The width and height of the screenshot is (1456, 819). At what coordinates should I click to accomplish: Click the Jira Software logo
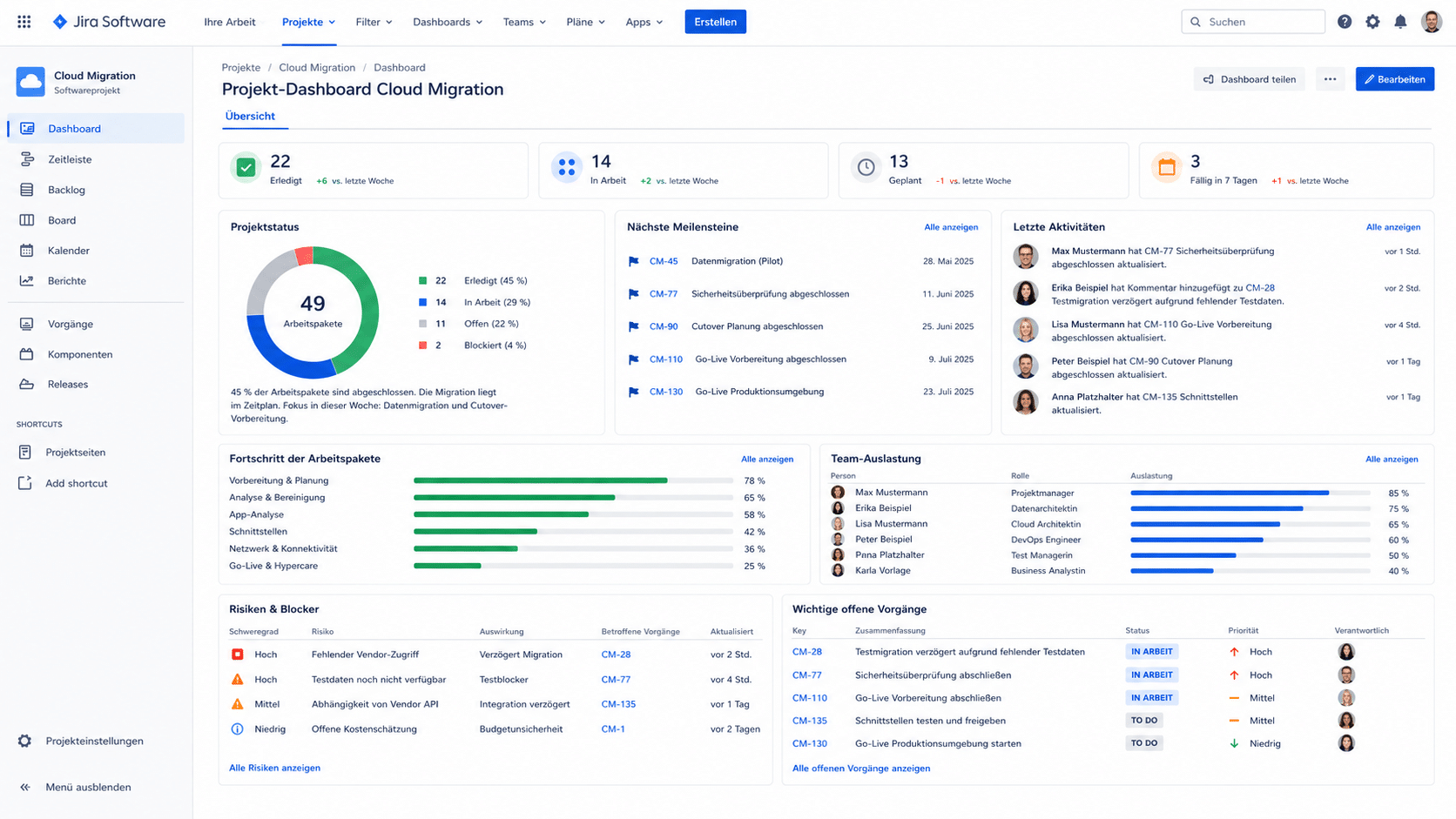(109, 22)
